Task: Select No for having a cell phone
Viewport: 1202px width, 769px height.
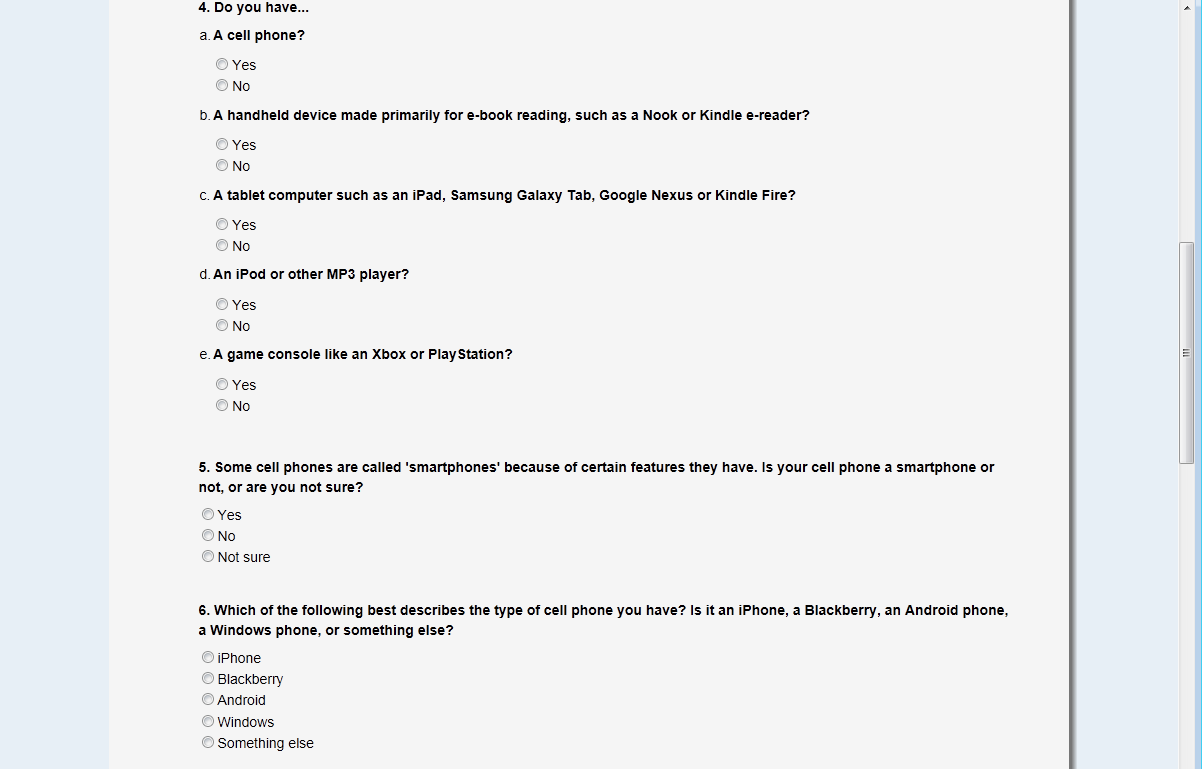Action: 222,85
